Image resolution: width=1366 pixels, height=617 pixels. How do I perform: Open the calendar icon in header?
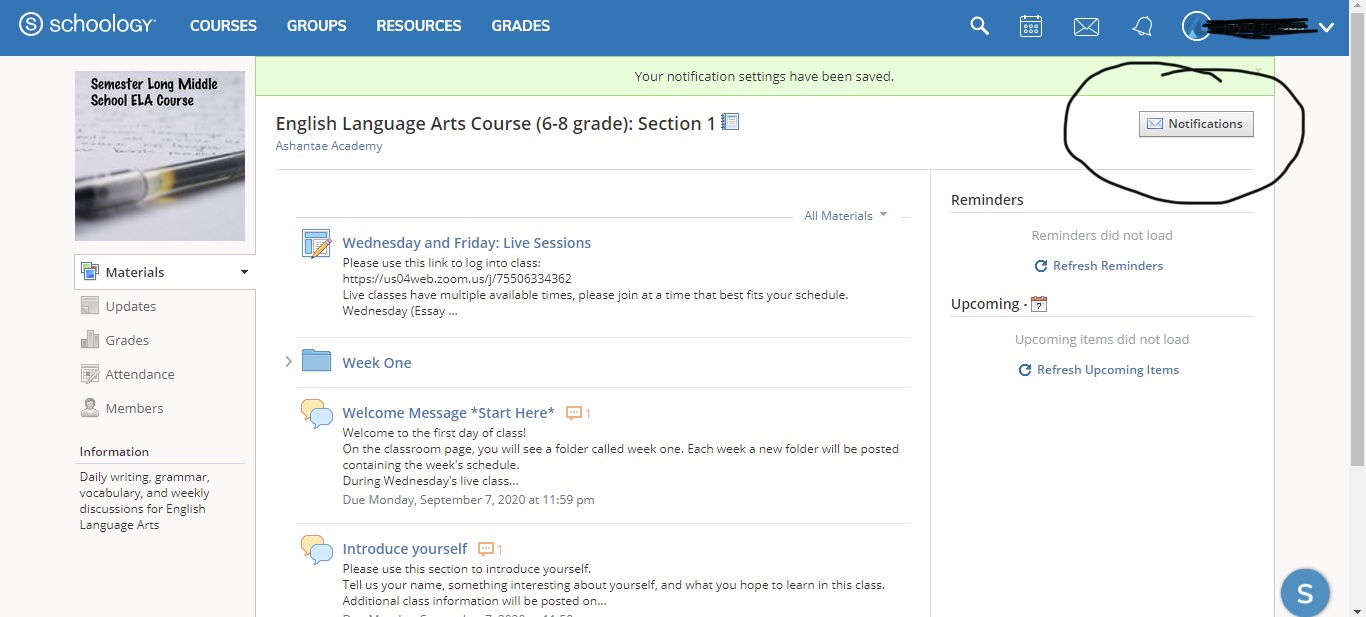[x=1031, y=27]
